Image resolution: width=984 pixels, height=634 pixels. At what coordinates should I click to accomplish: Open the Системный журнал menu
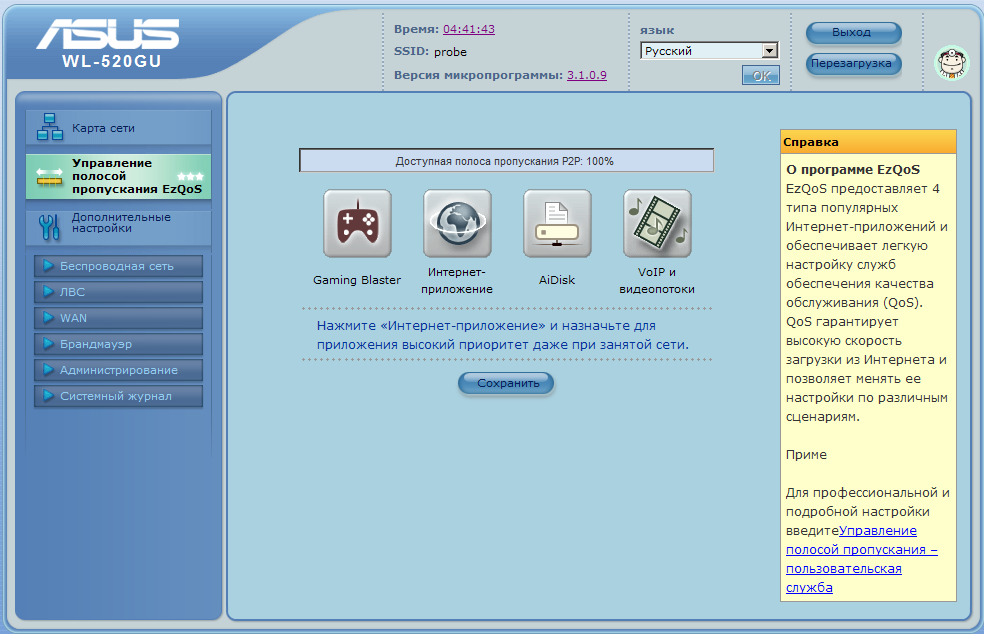[x=119, y=396]
